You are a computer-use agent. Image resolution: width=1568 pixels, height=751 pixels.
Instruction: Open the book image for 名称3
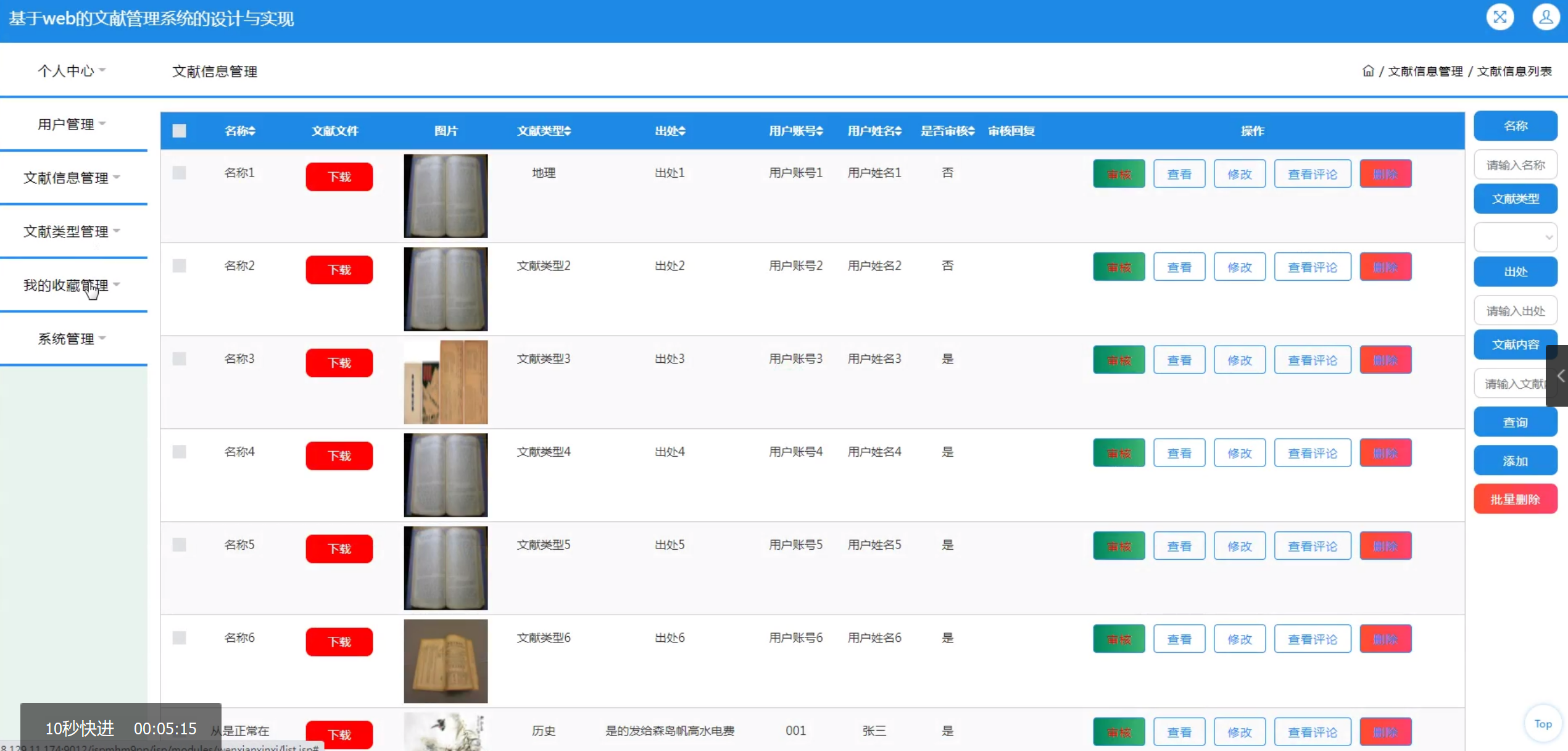pos(446,382)
